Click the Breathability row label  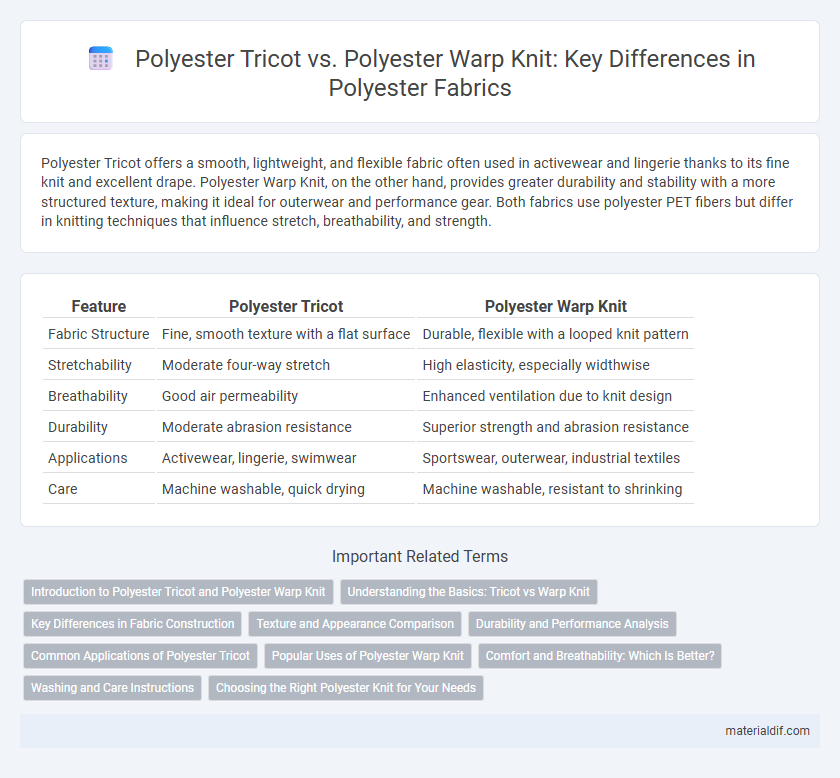pos(88,396)
